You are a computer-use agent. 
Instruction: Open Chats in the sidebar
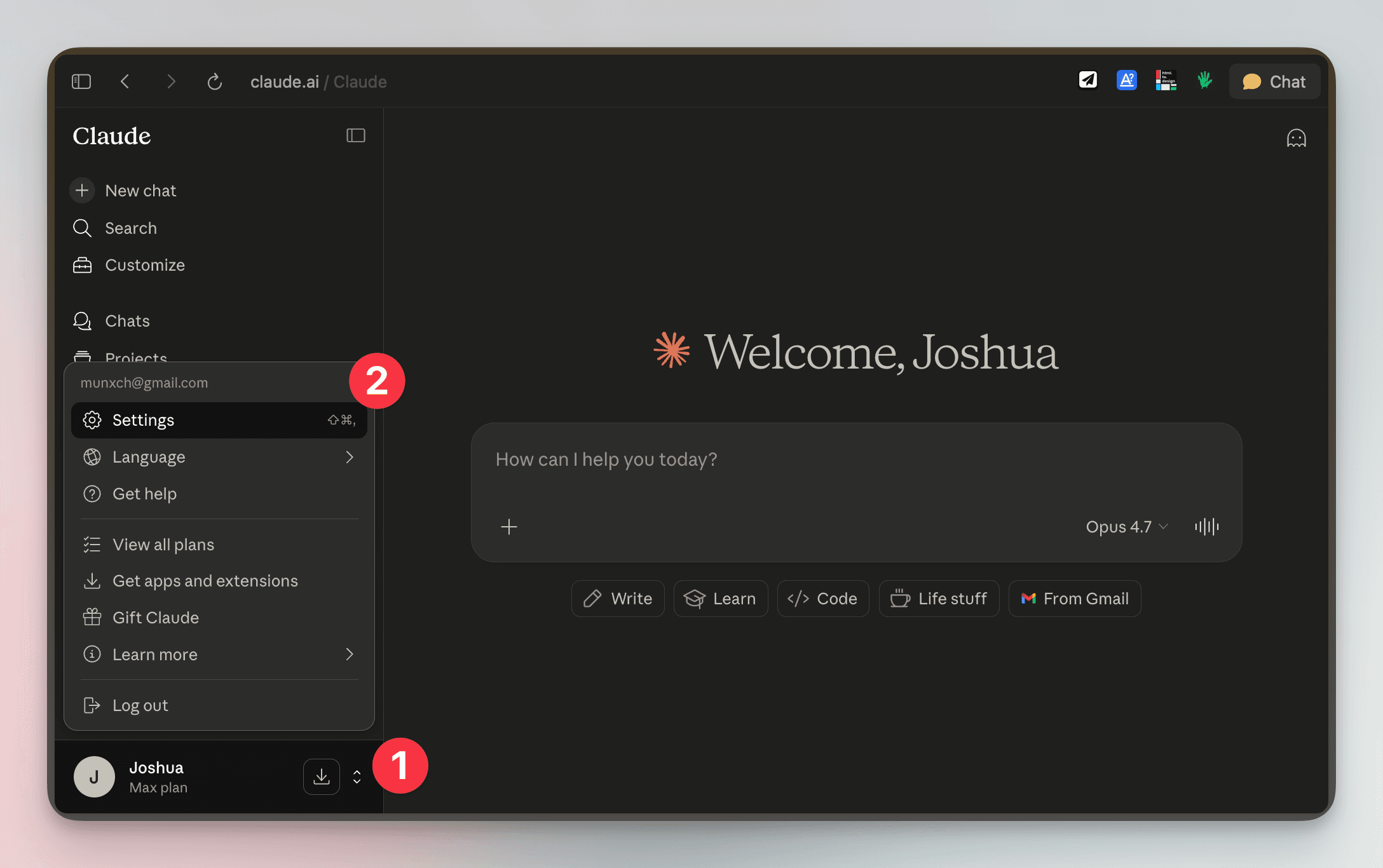click(x=127, y=321)
